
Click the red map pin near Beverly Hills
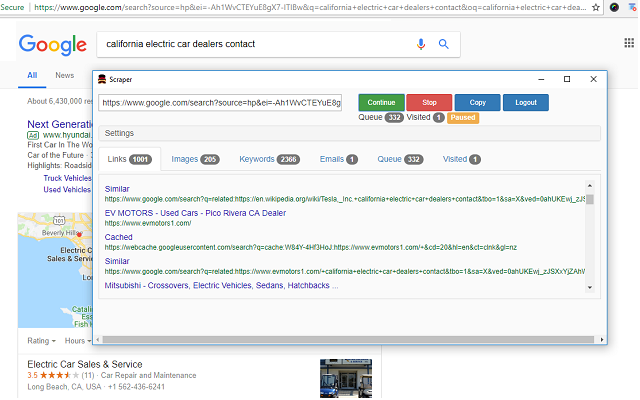(79, 234)
